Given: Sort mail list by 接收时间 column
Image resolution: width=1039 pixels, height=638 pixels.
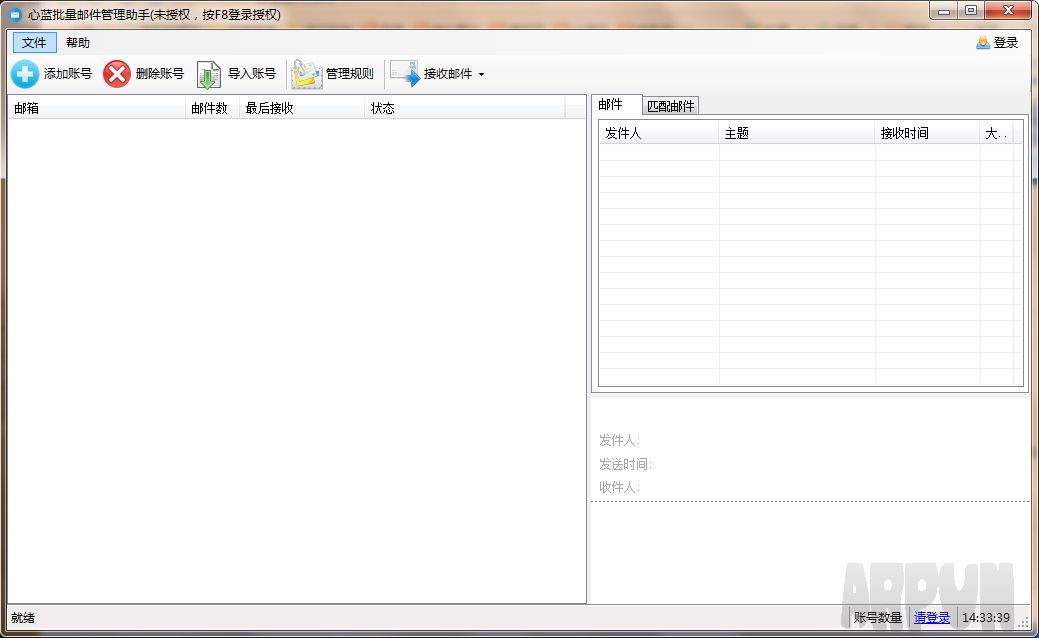Looking at the screenshot, I should point(926,133).
